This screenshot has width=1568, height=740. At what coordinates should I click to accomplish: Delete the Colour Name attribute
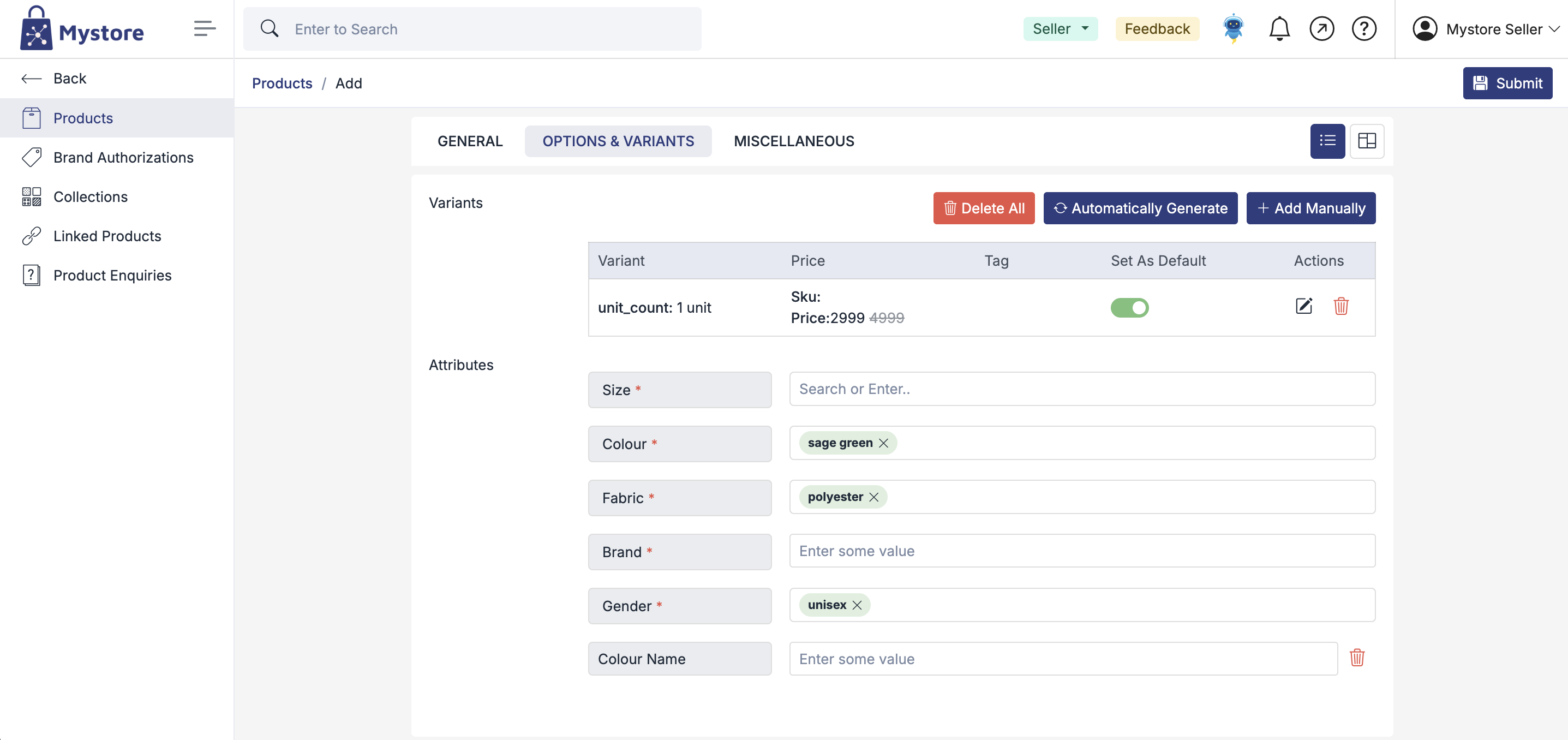pyautogui.click(x=1357, y=658)
